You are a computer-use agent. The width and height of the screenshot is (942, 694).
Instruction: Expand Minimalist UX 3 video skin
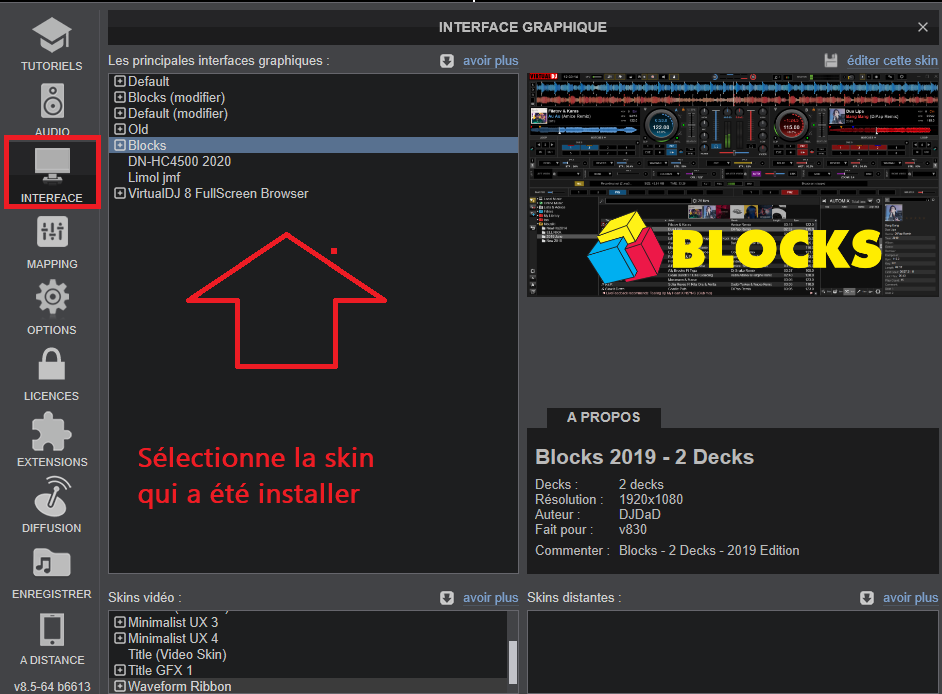(120, 622)
